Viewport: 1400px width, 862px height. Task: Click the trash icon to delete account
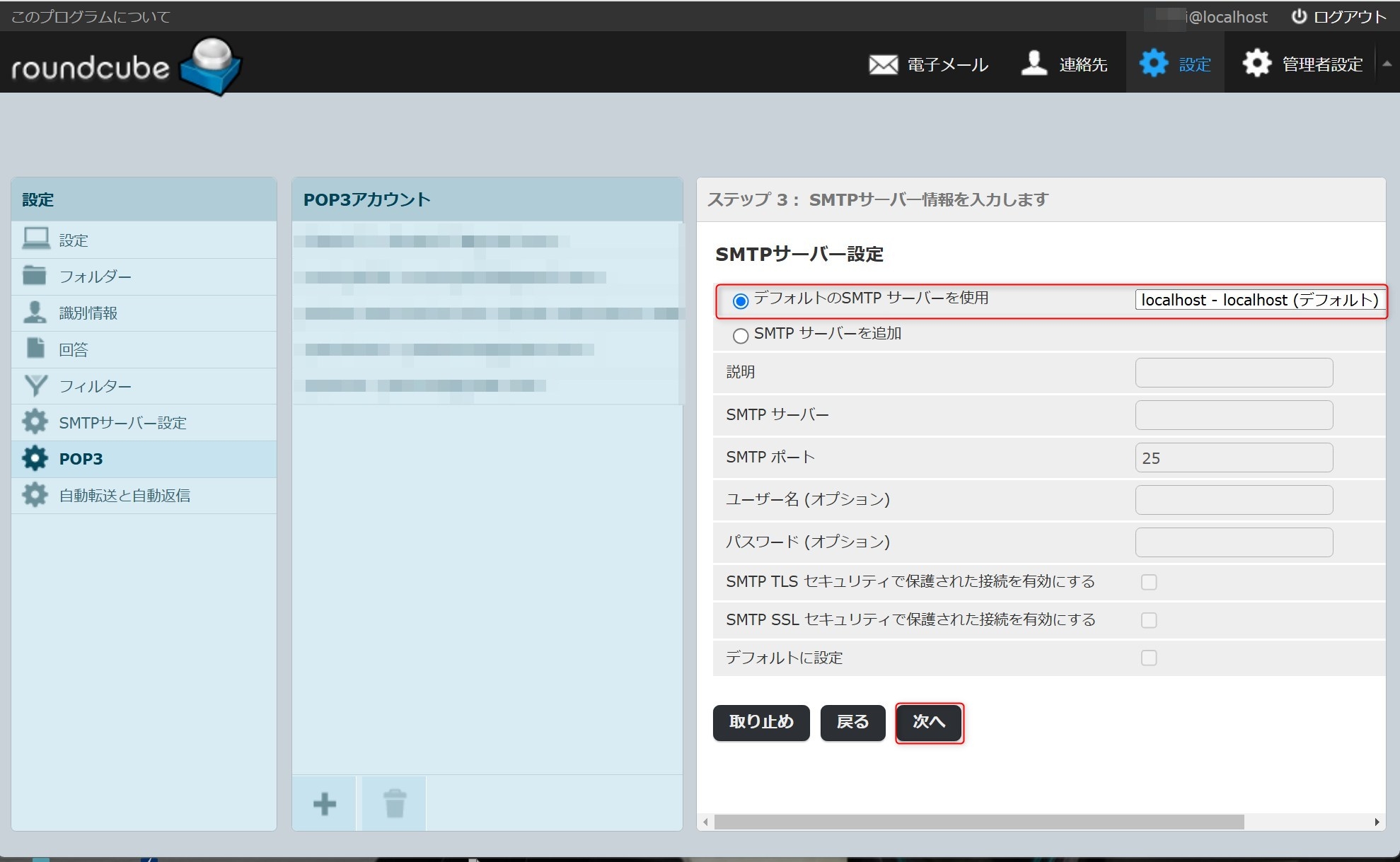[x=394, y=803]
